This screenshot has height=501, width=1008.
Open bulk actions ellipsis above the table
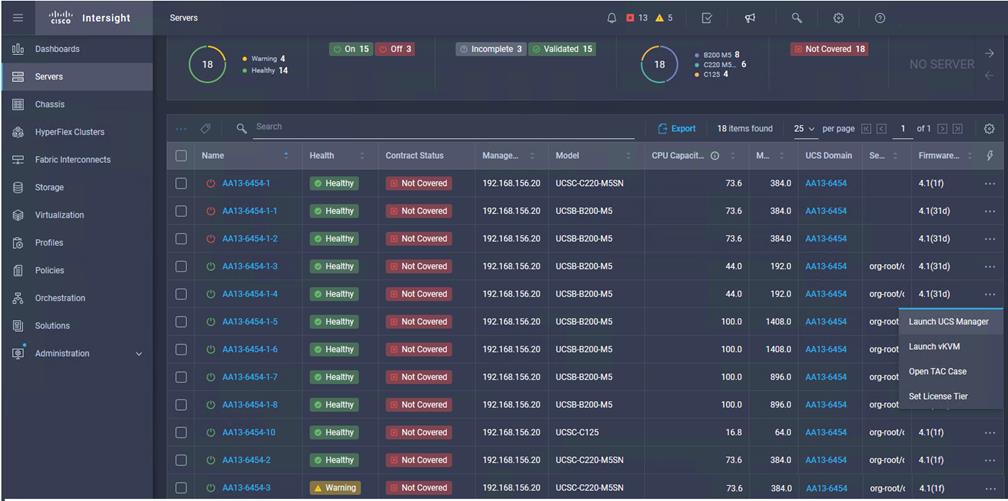click(181, 129)
